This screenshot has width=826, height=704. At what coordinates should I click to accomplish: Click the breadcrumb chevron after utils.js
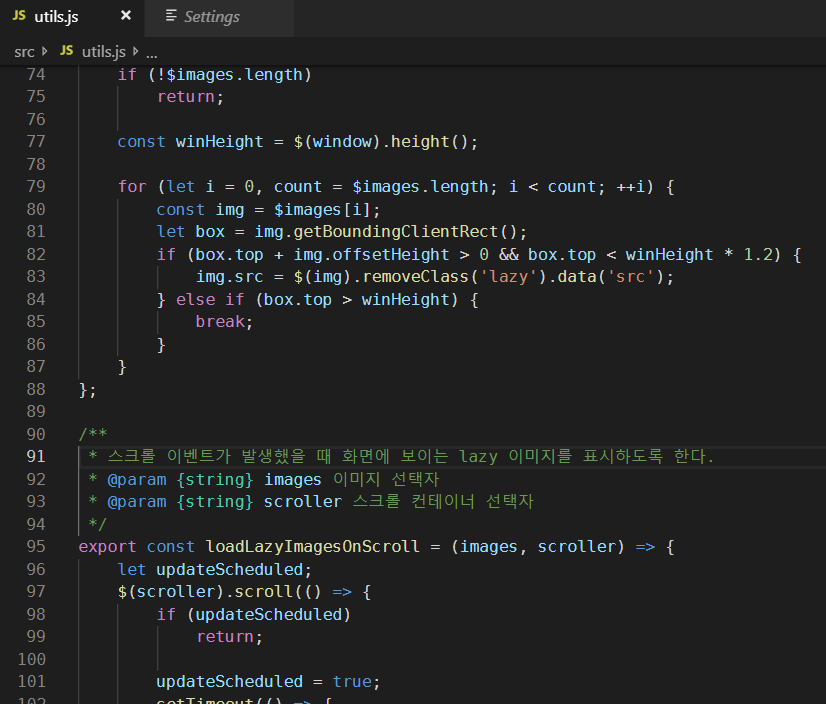[135, 51]
